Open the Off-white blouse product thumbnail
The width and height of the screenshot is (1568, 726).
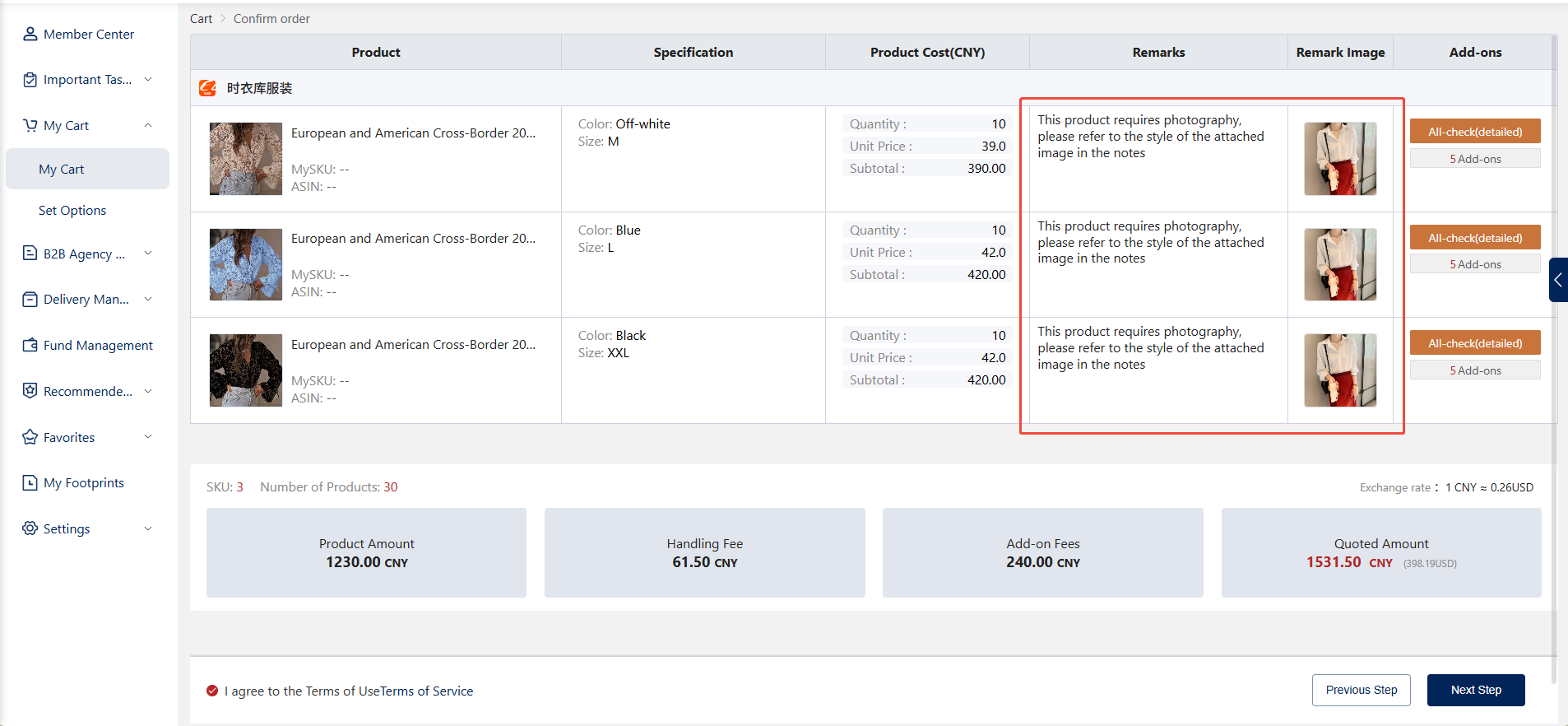pos(246,159)
